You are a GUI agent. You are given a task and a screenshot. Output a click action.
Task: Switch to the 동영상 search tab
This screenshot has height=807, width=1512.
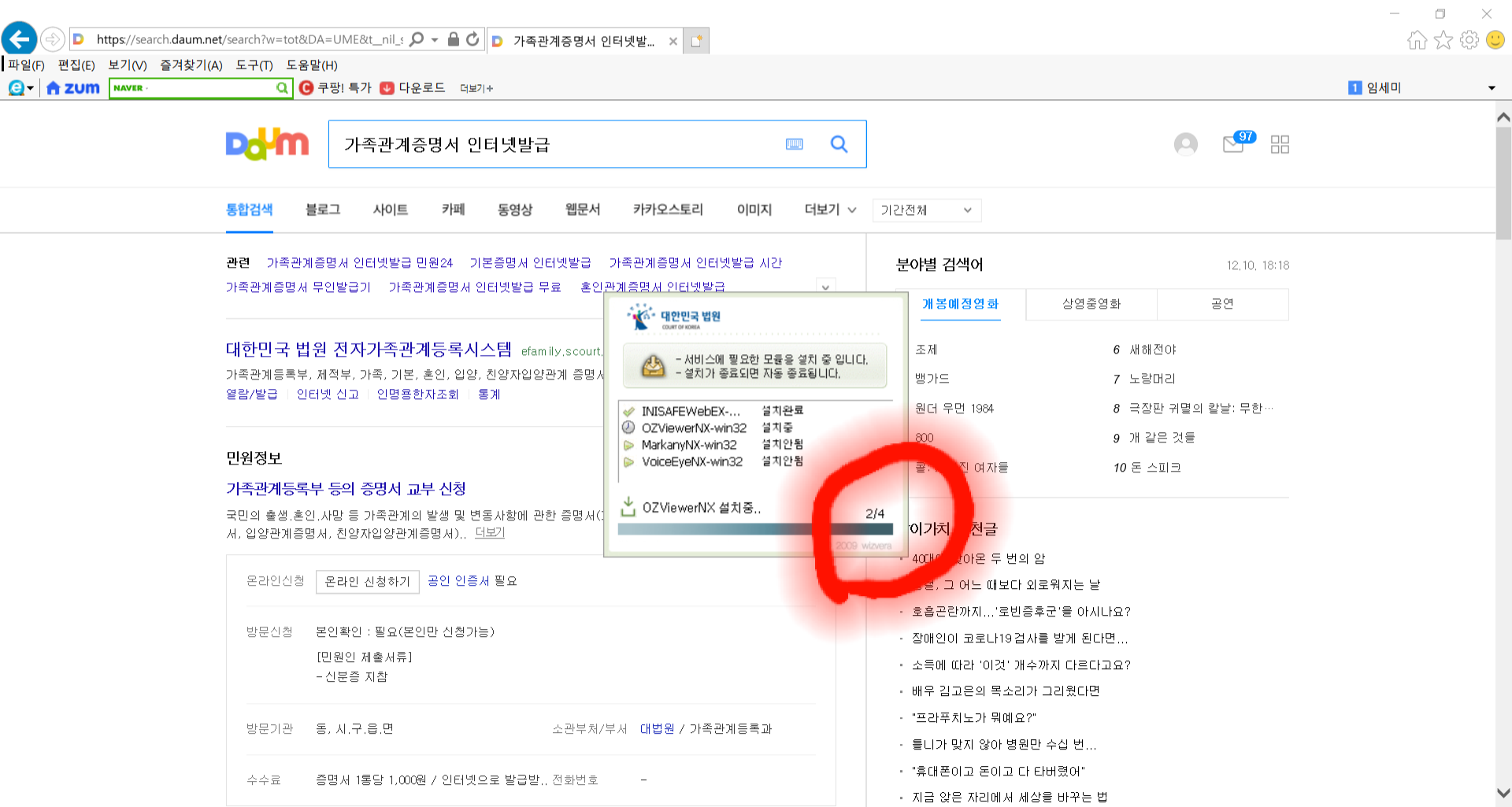[515, 209]
